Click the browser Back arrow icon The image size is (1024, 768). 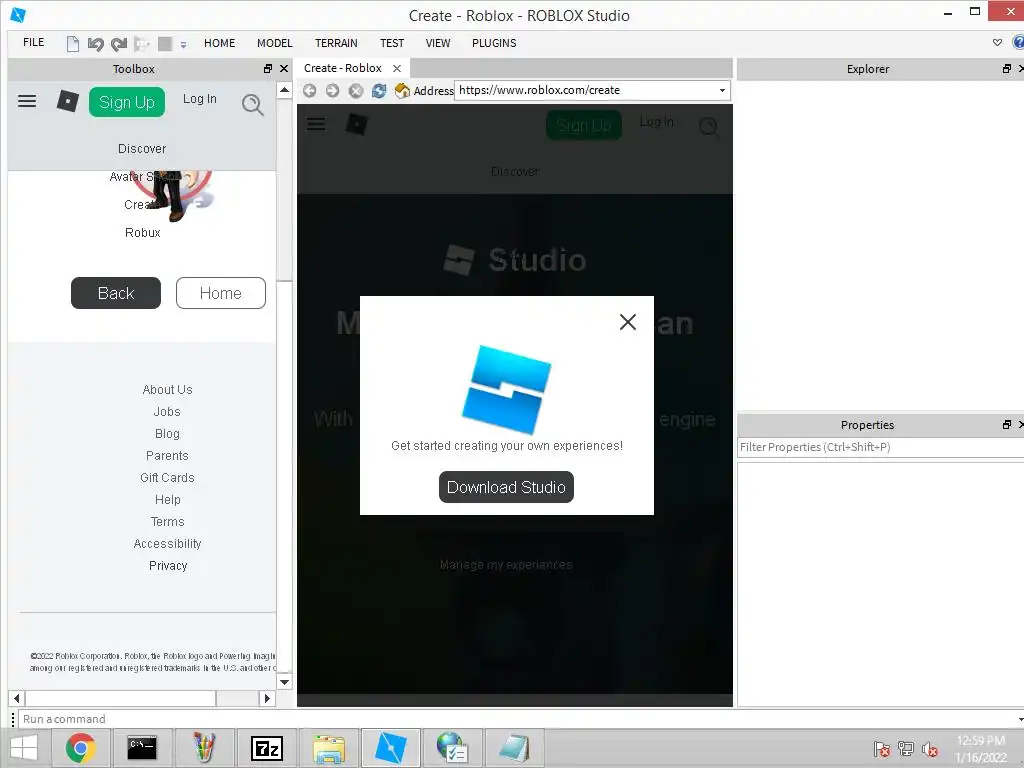point(310,91)
